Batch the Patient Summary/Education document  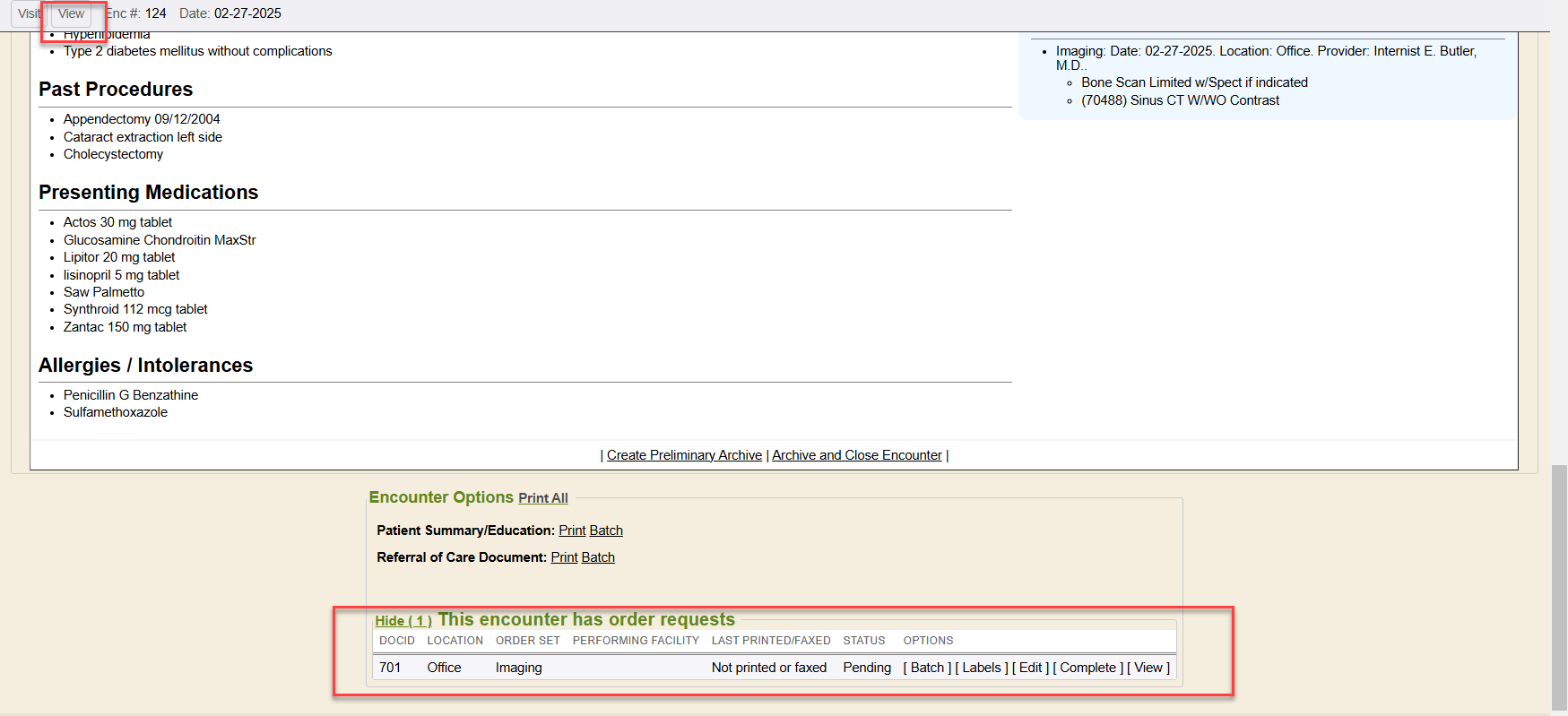click(606, 531)
